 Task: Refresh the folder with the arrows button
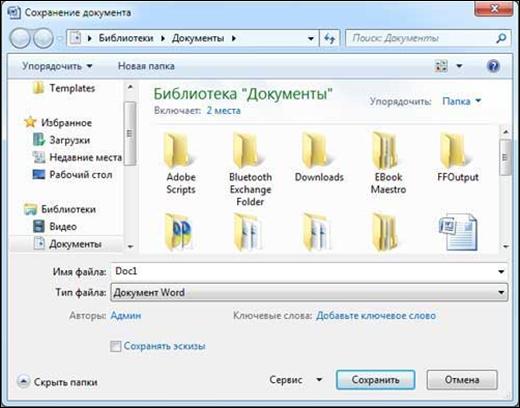(330, 38)
